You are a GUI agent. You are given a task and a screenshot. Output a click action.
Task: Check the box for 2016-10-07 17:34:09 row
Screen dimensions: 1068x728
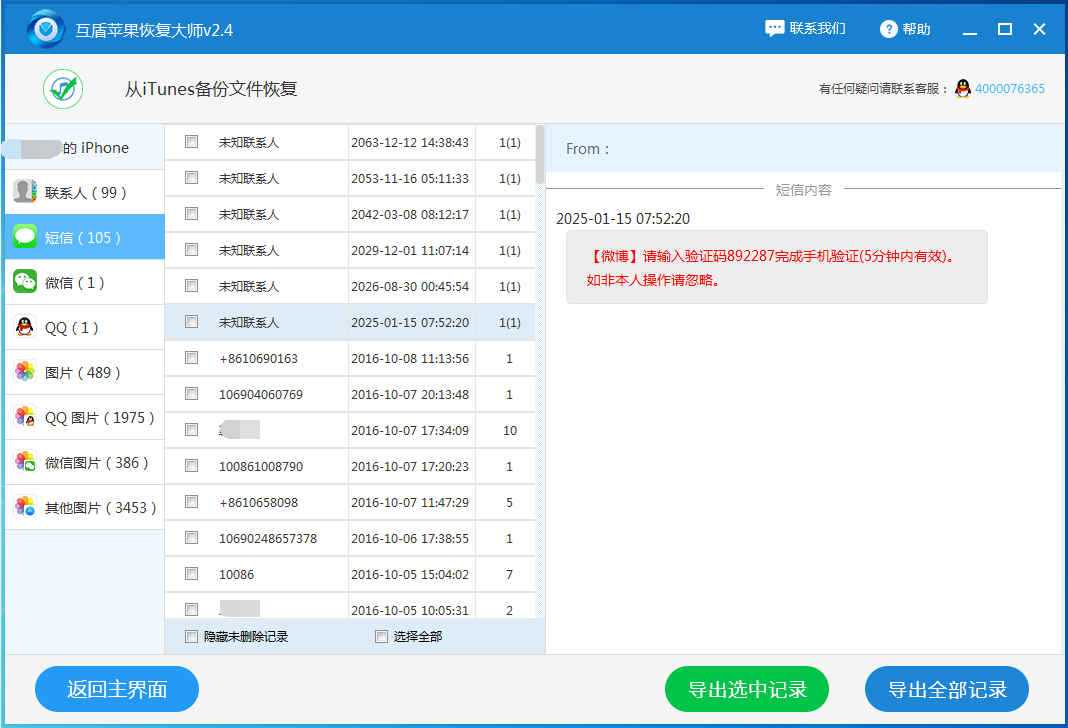tap(191, 430)
